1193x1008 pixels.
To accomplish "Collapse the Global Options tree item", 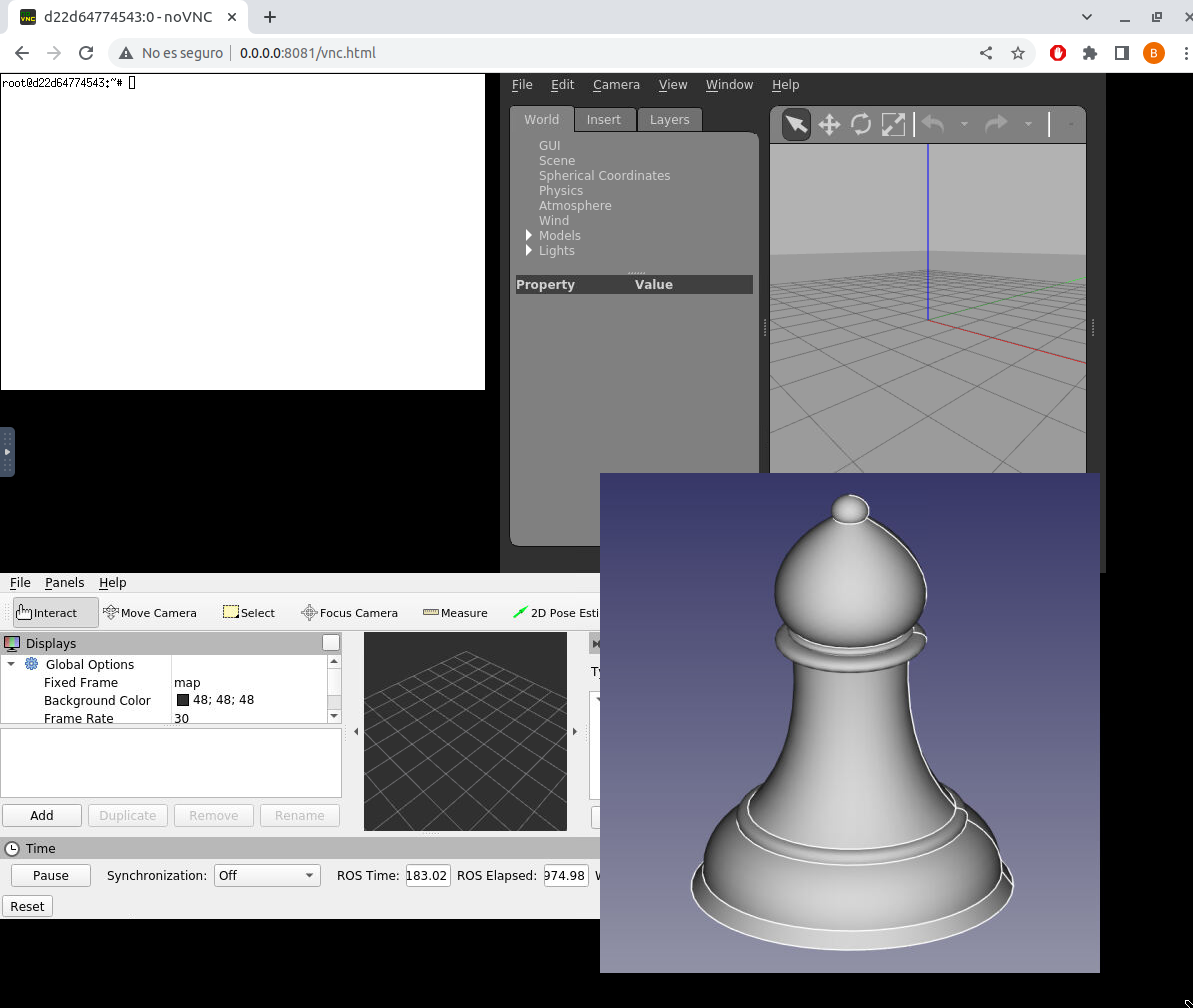I will [x=12, y=664].
